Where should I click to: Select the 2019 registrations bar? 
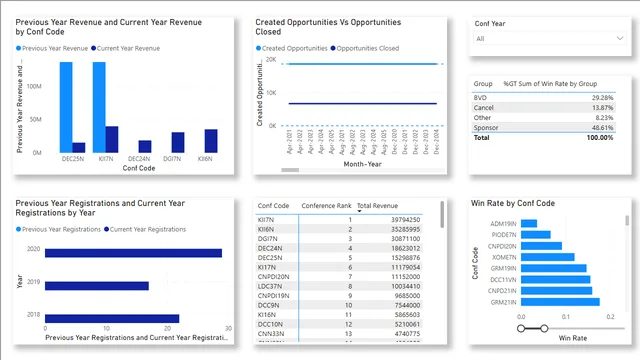(x=97, y=286)
